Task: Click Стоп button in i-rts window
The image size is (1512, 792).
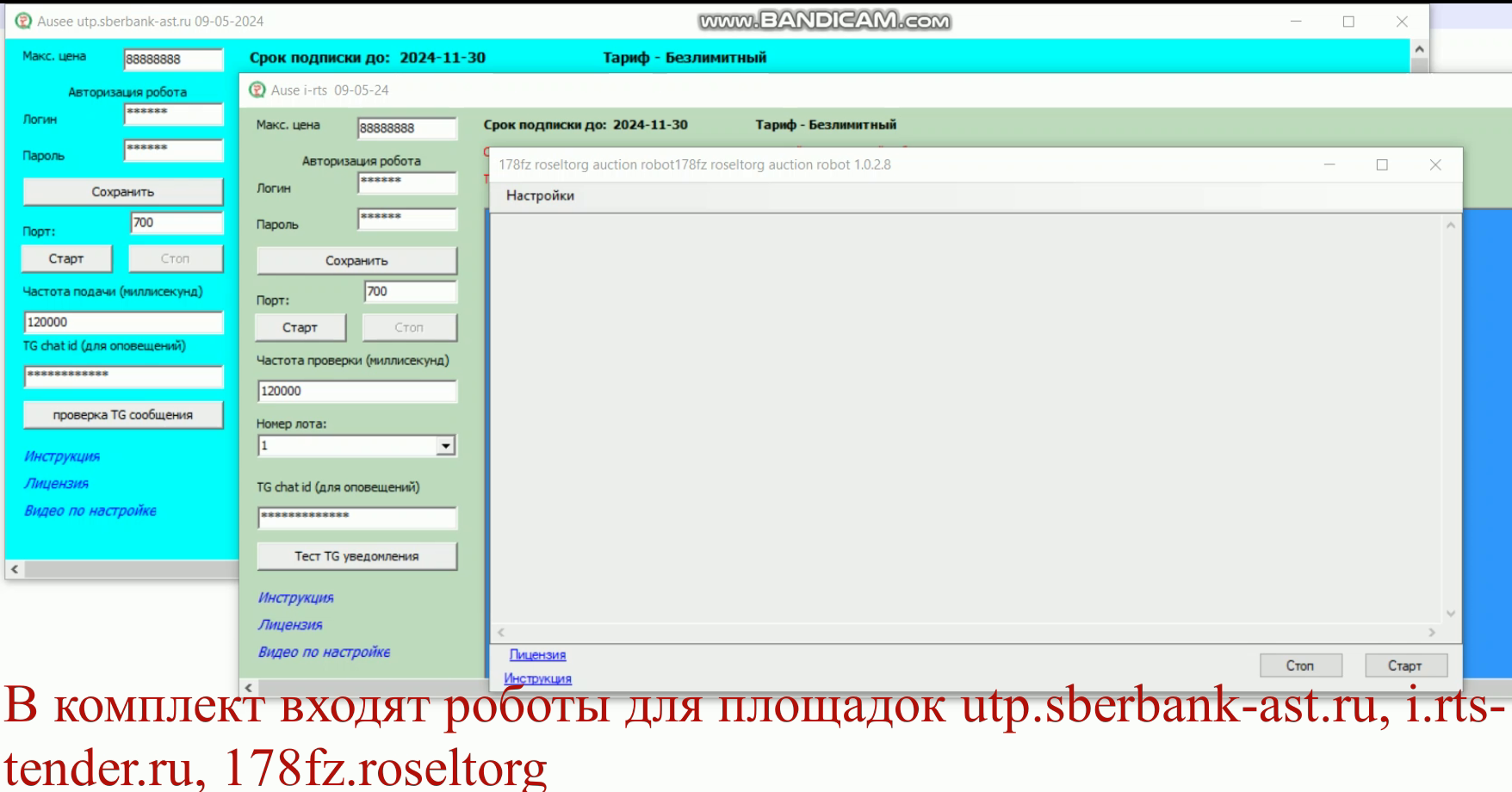Action: click(x=409, y=327)
